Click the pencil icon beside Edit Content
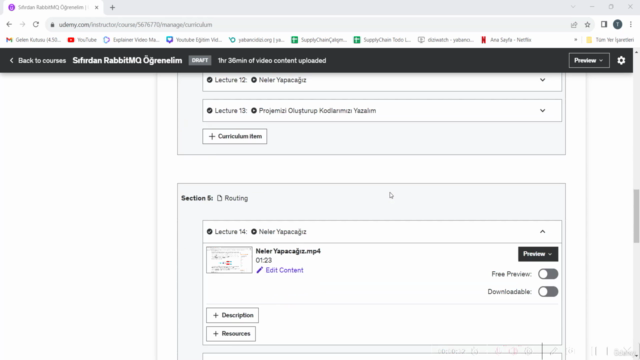Viewport: 640px width, 360px height. 260,270
